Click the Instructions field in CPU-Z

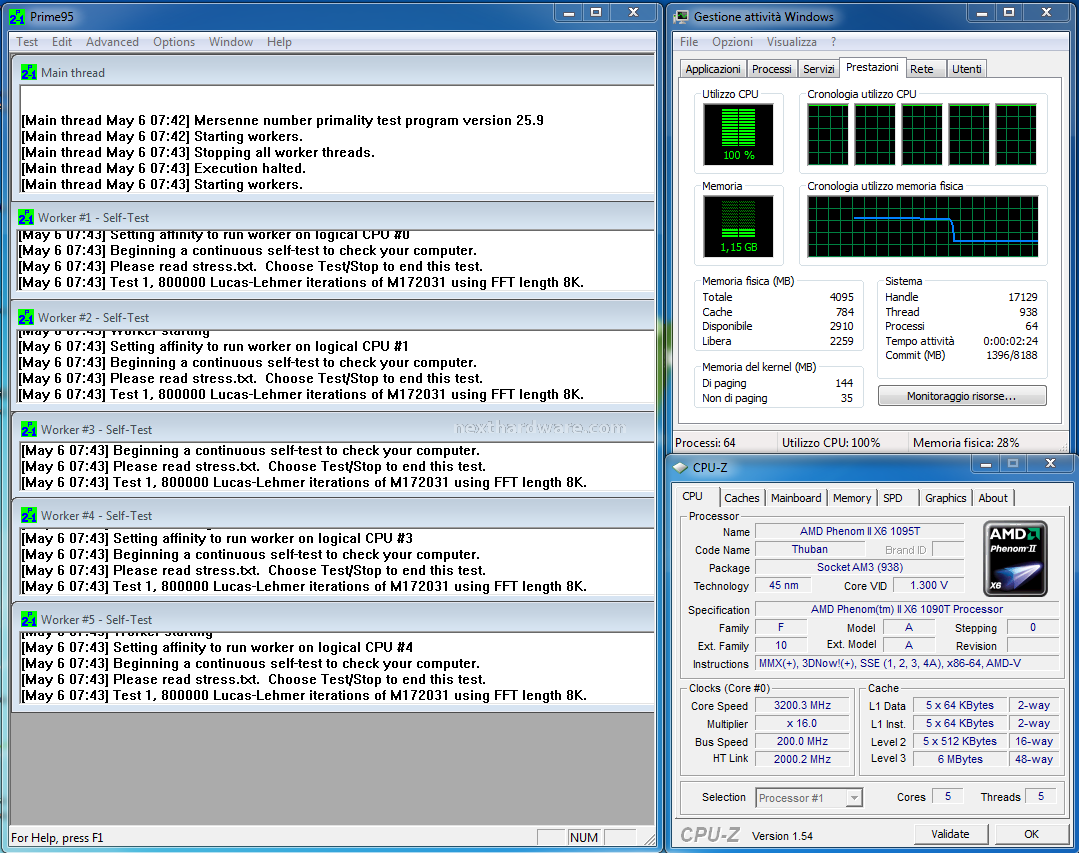907,663
